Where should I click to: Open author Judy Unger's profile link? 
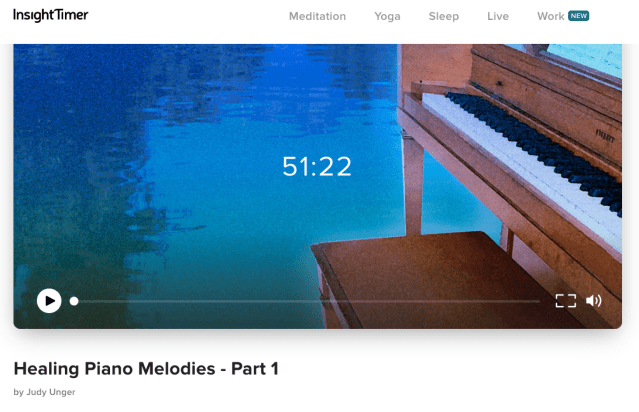(51, 392)
